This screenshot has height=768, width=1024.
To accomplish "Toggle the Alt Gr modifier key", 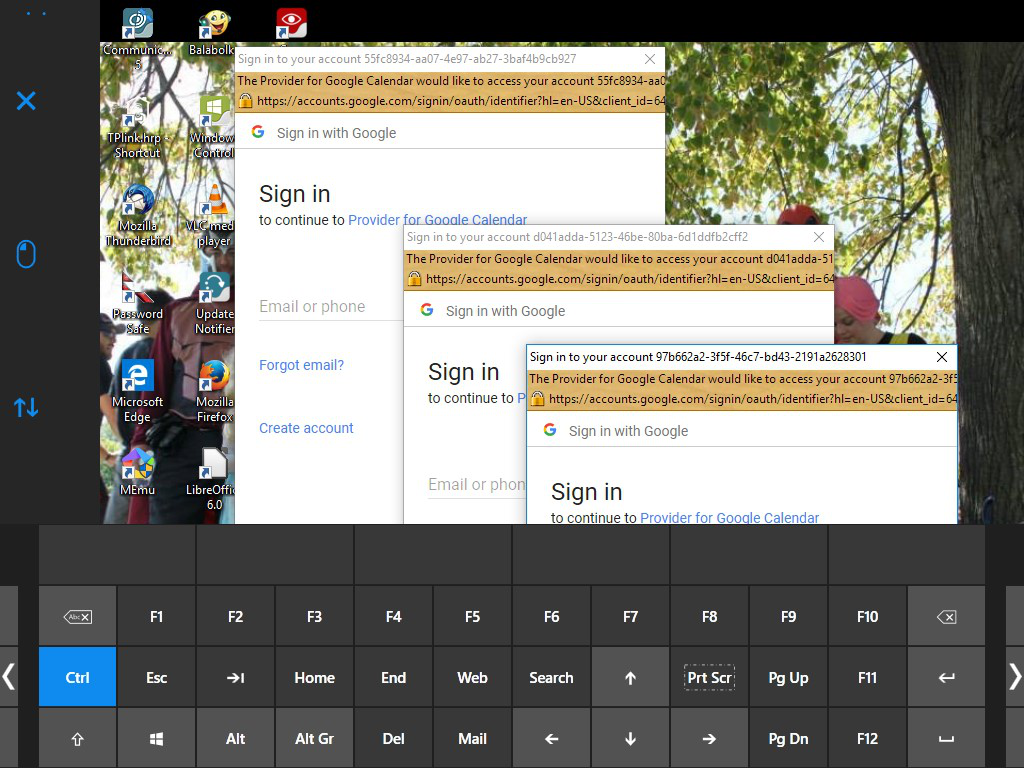I will [314, 739].
